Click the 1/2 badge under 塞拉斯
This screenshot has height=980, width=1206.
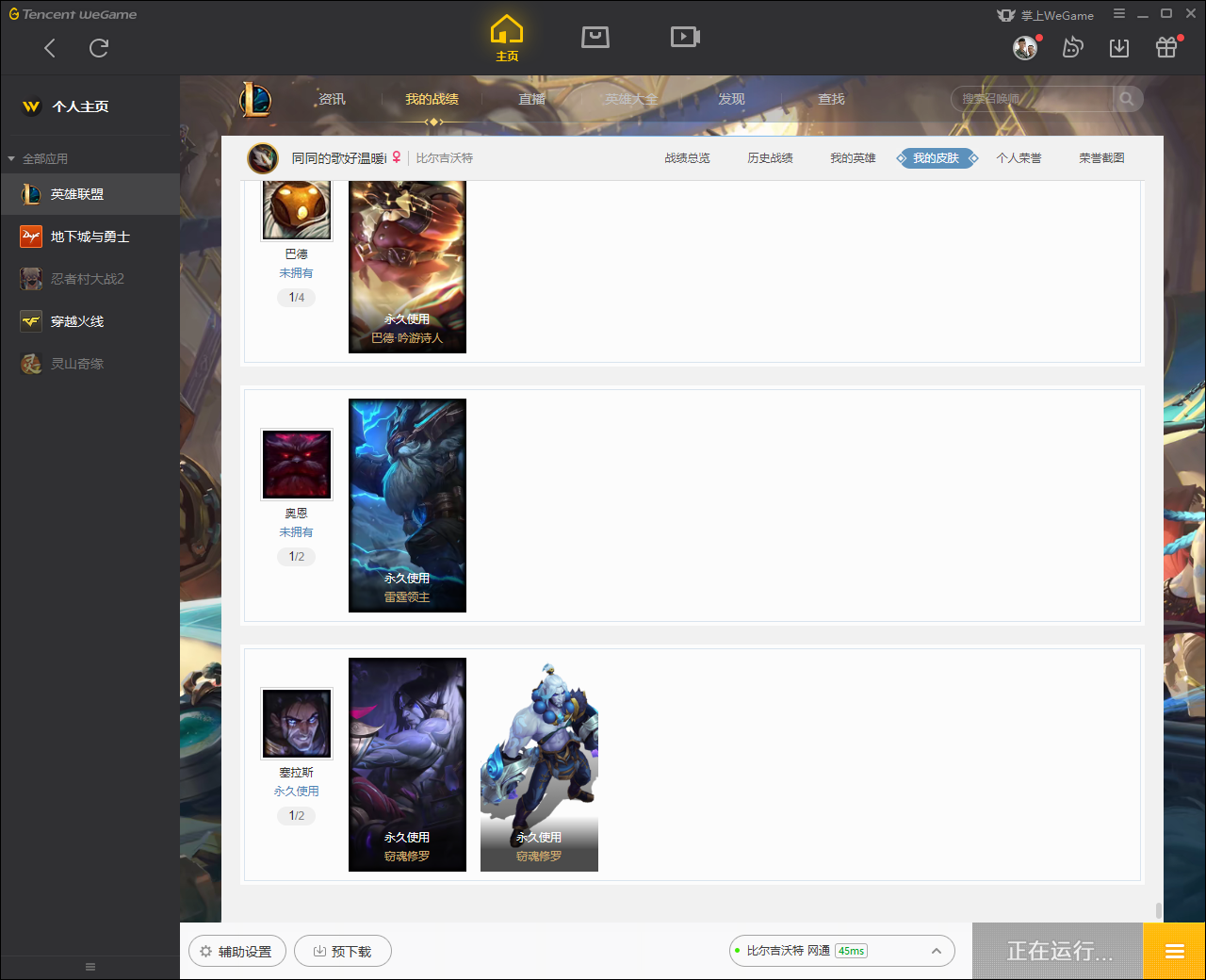297,816
